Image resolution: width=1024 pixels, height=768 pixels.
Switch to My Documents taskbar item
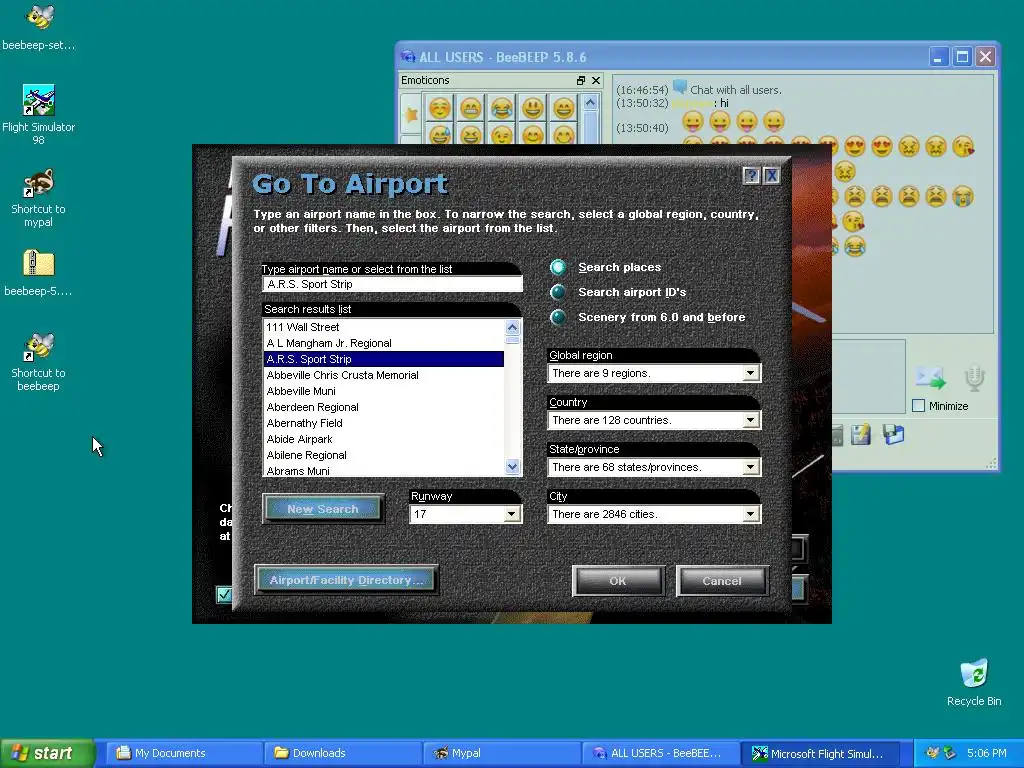[x=184, y=753]
